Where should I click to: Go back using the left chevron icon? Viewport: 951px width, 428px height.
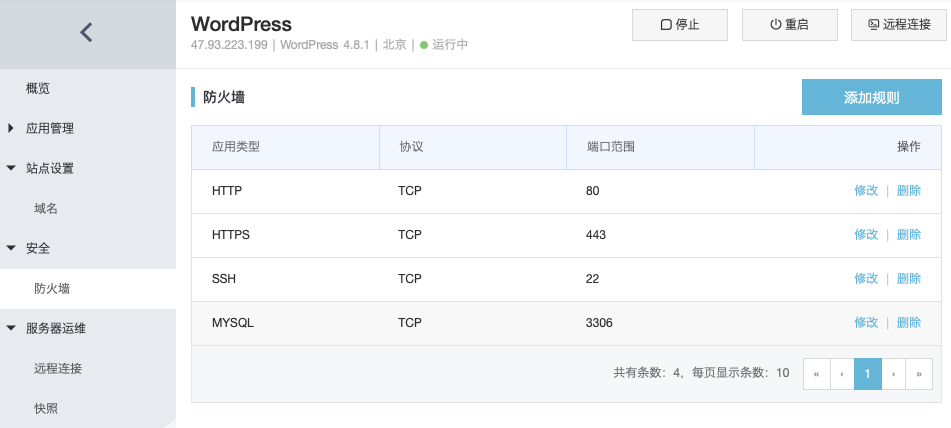(86, 32)
